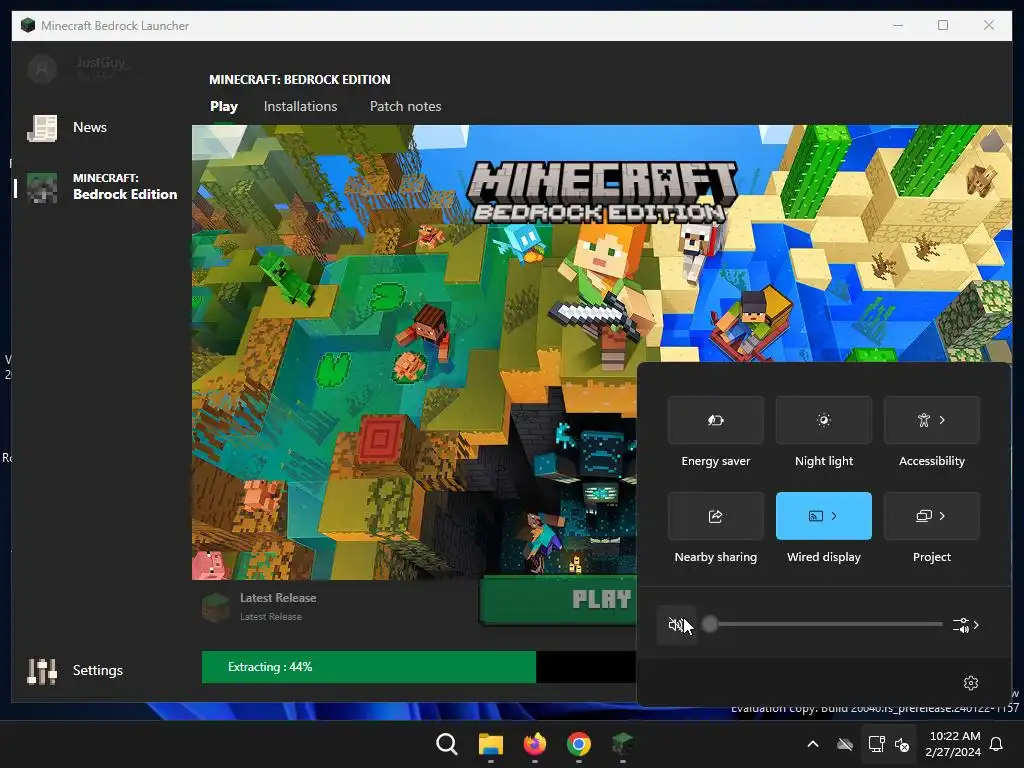Switch to the Play tab
Screen dimensions: 1024x768
pos(224,106)
